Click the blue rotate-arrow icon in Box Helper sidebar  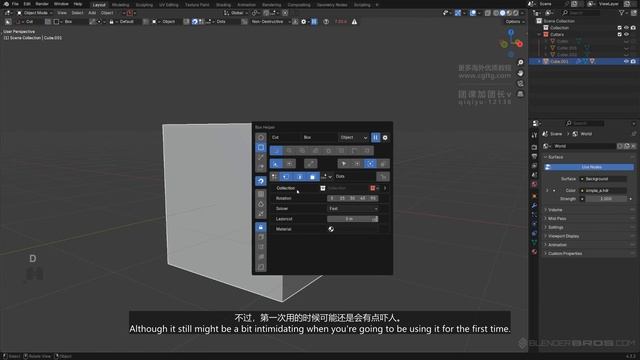pyautogui.click(x=261, y=181)
